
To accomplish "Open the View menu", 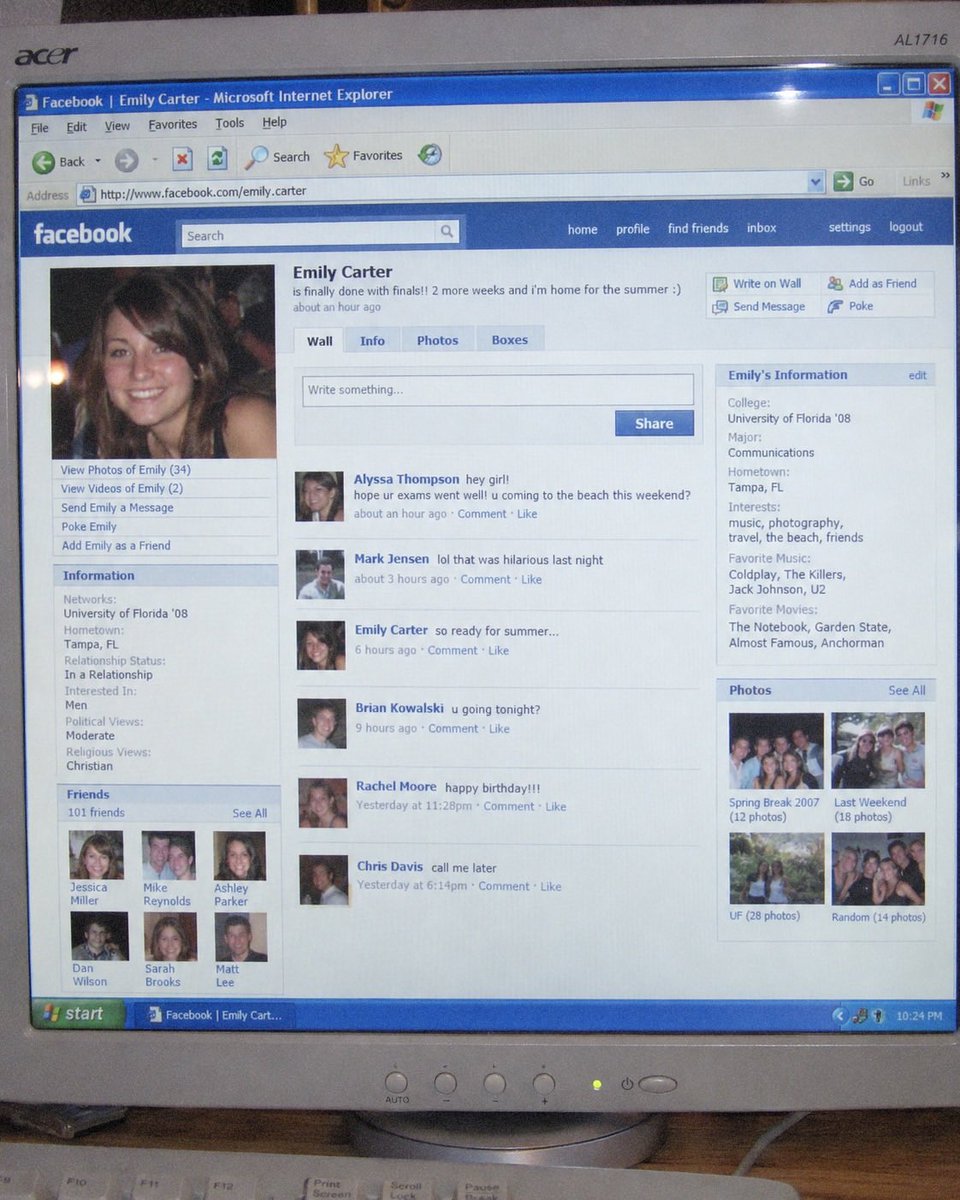I will click(x=118, y=126).
